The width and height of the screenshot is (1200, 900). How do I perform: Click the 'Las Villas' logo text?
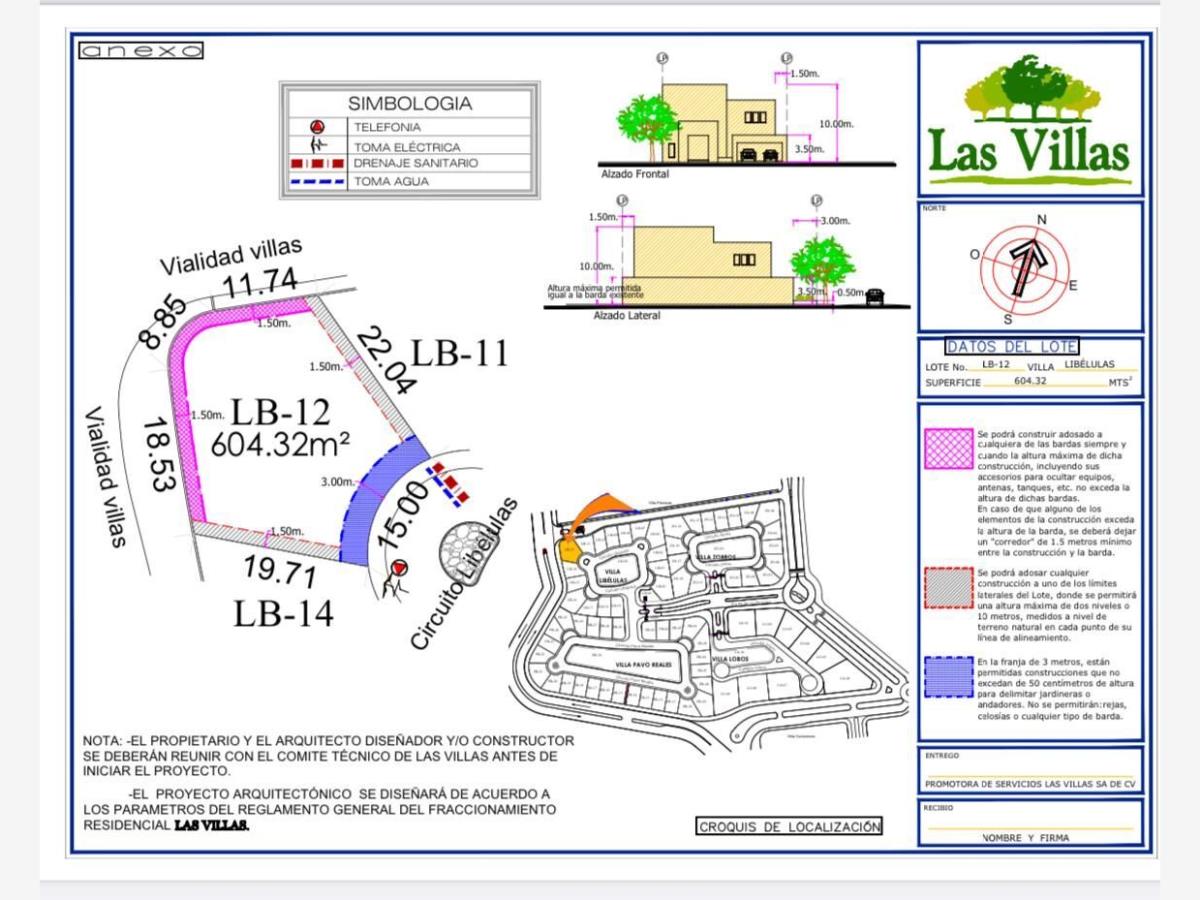coord(1029,152)
